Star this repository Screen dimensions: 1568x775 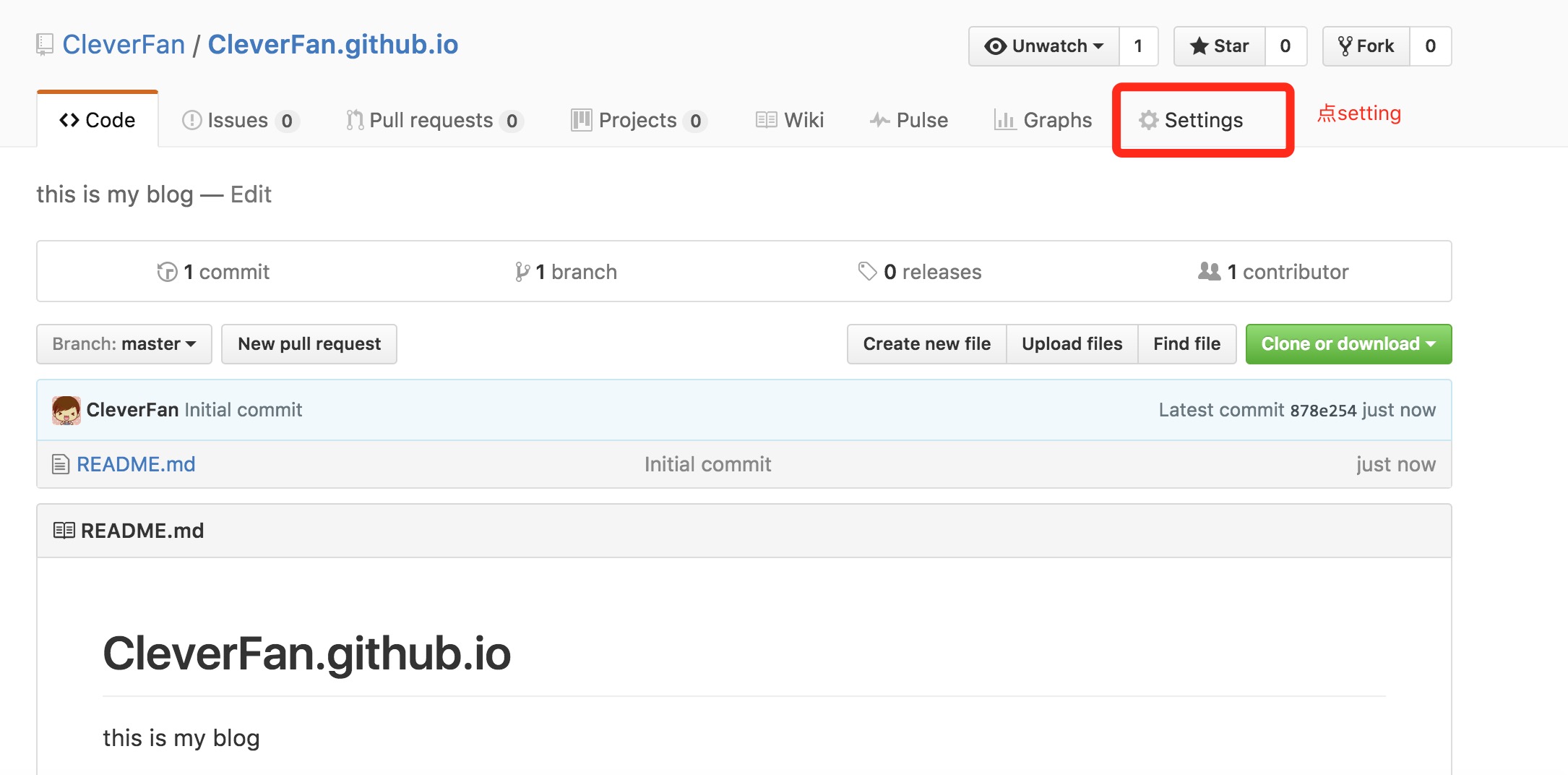click(x=1220, y=46)
